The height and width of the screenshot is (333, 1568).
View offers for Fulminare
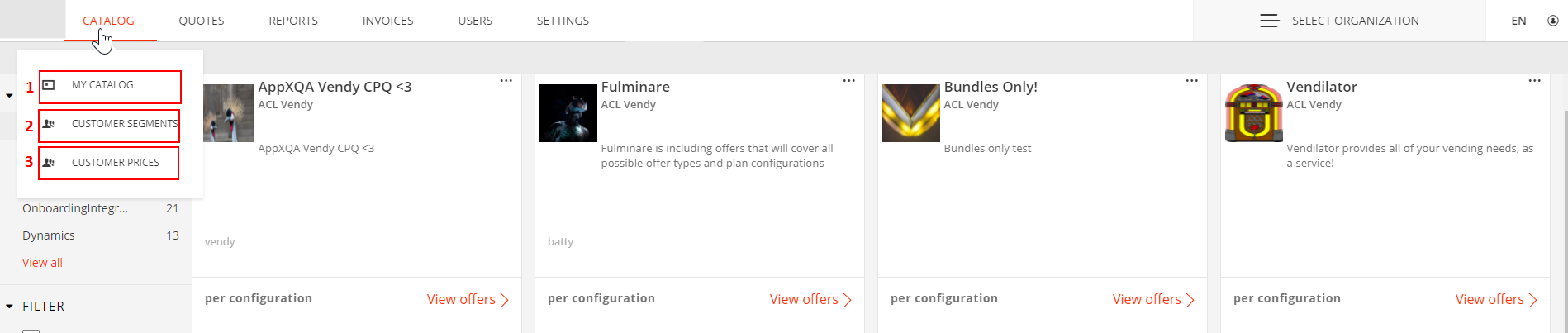tap(810, 299)
